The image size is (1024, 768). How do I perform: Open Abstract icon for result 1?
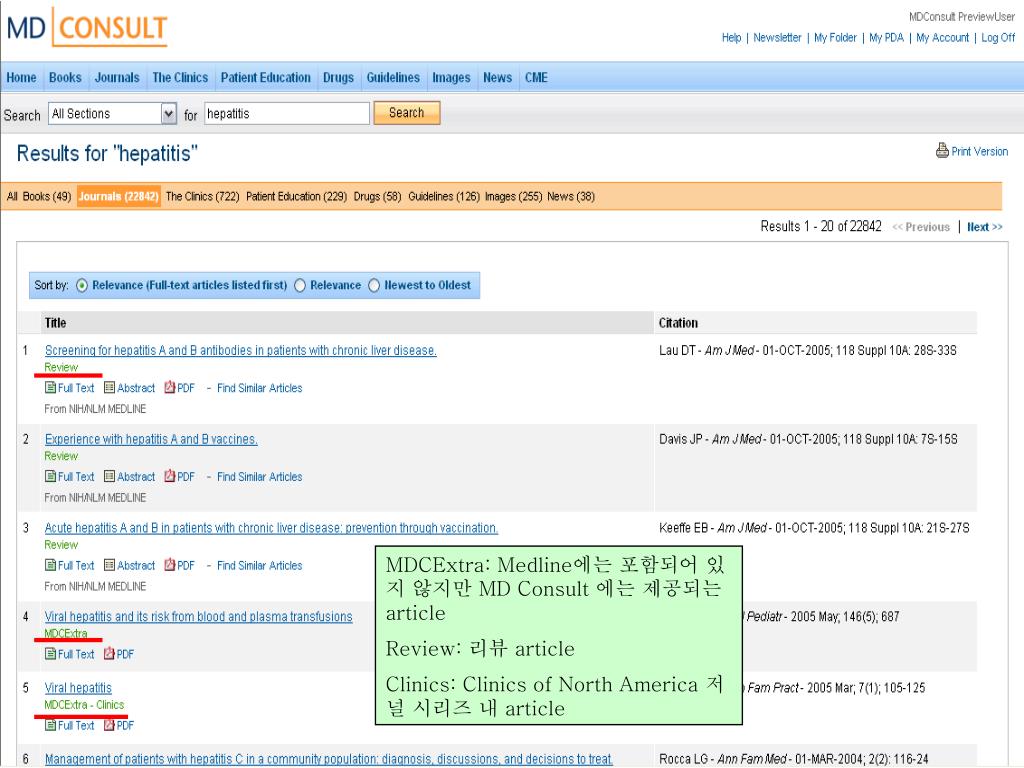(109, 387)
